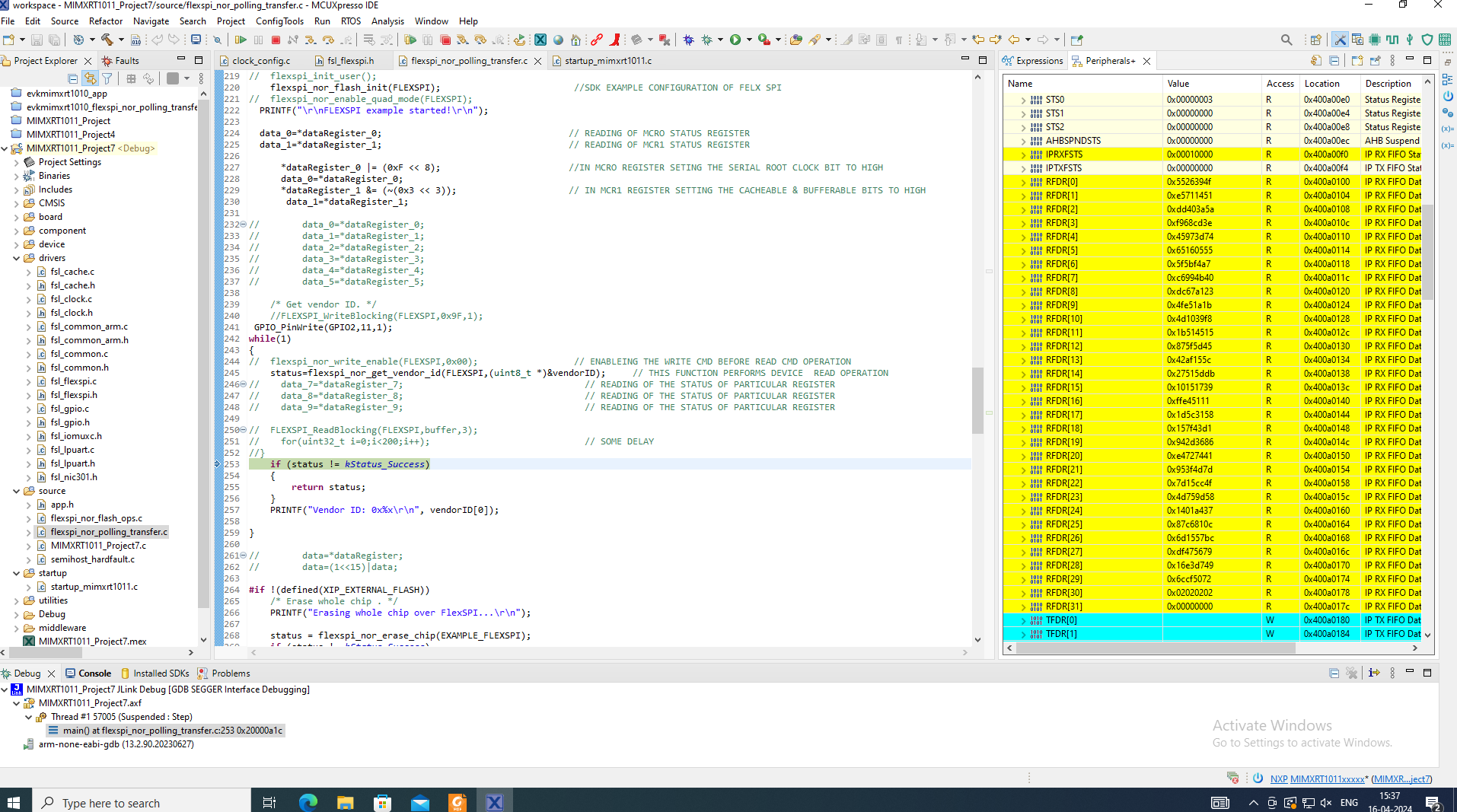Open the search dialog via the magnifying glass
1457x812 pixels.
point(1286,39)
